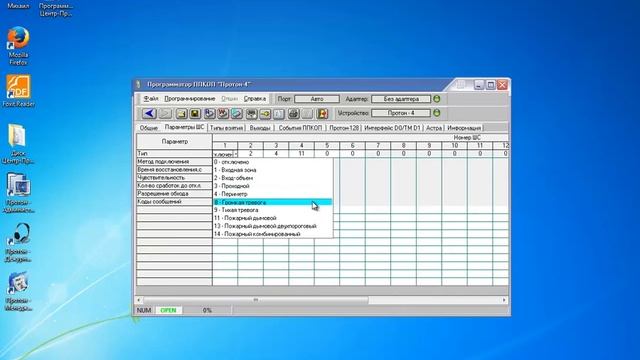Click the open folder toolbar icon

(x=181, y=113)
